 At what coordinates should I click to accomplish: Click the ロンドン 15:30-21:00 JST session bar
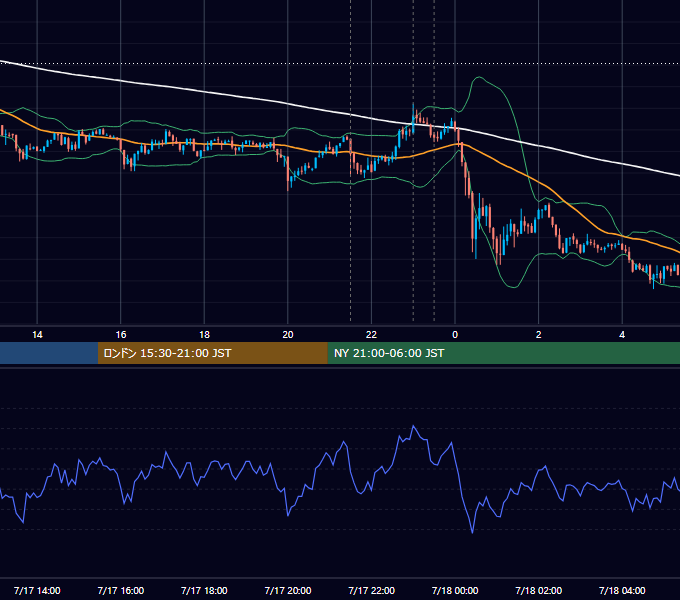coord(212,353)
